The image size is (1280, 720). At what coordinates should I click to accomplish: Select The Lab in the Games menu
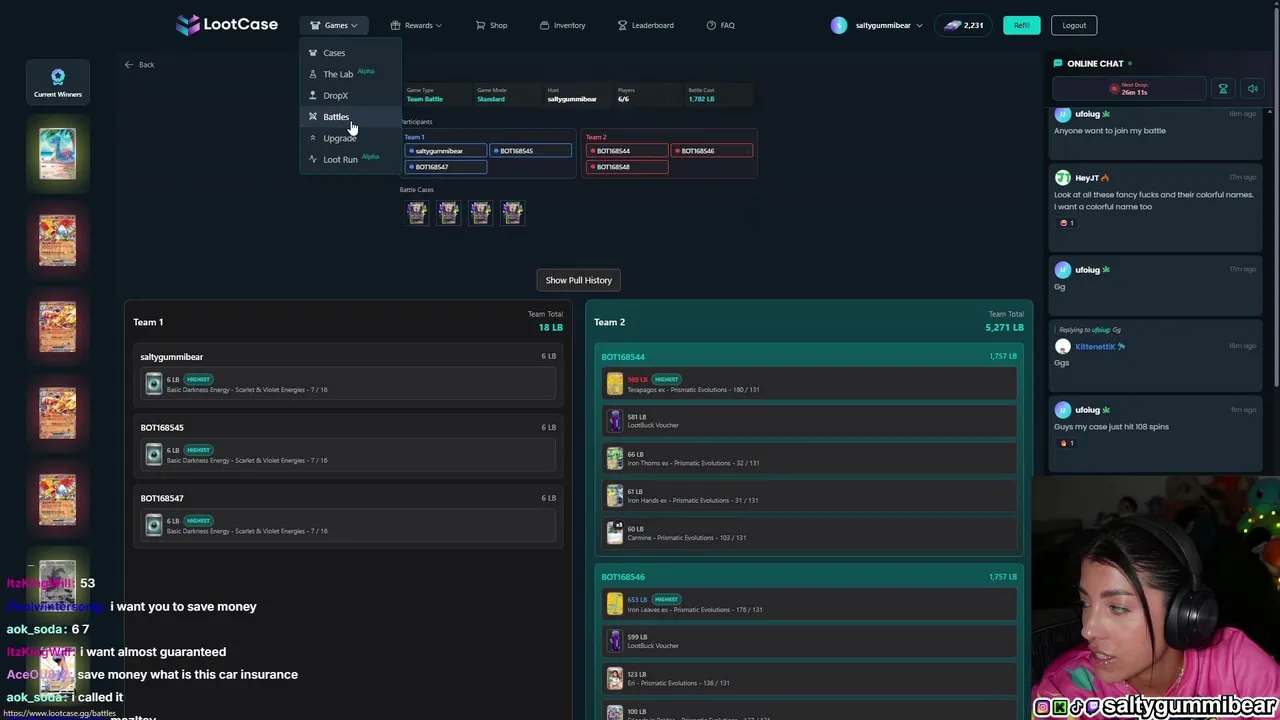[x=350, y=74]
